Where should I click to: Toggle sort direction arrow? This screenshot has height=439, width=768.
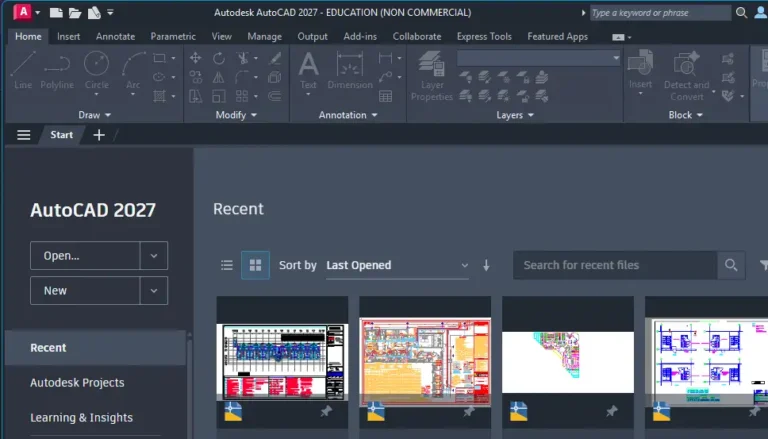click(486, 265)
